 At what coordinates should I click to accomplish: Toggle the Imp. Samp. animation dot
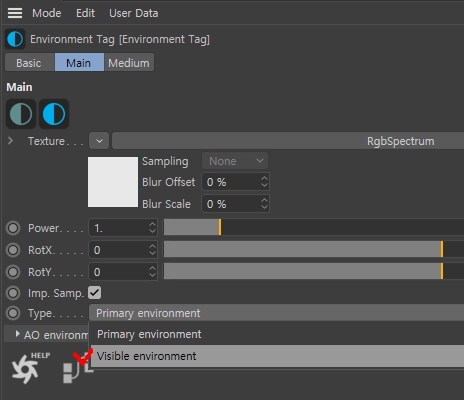pos(13,293)
